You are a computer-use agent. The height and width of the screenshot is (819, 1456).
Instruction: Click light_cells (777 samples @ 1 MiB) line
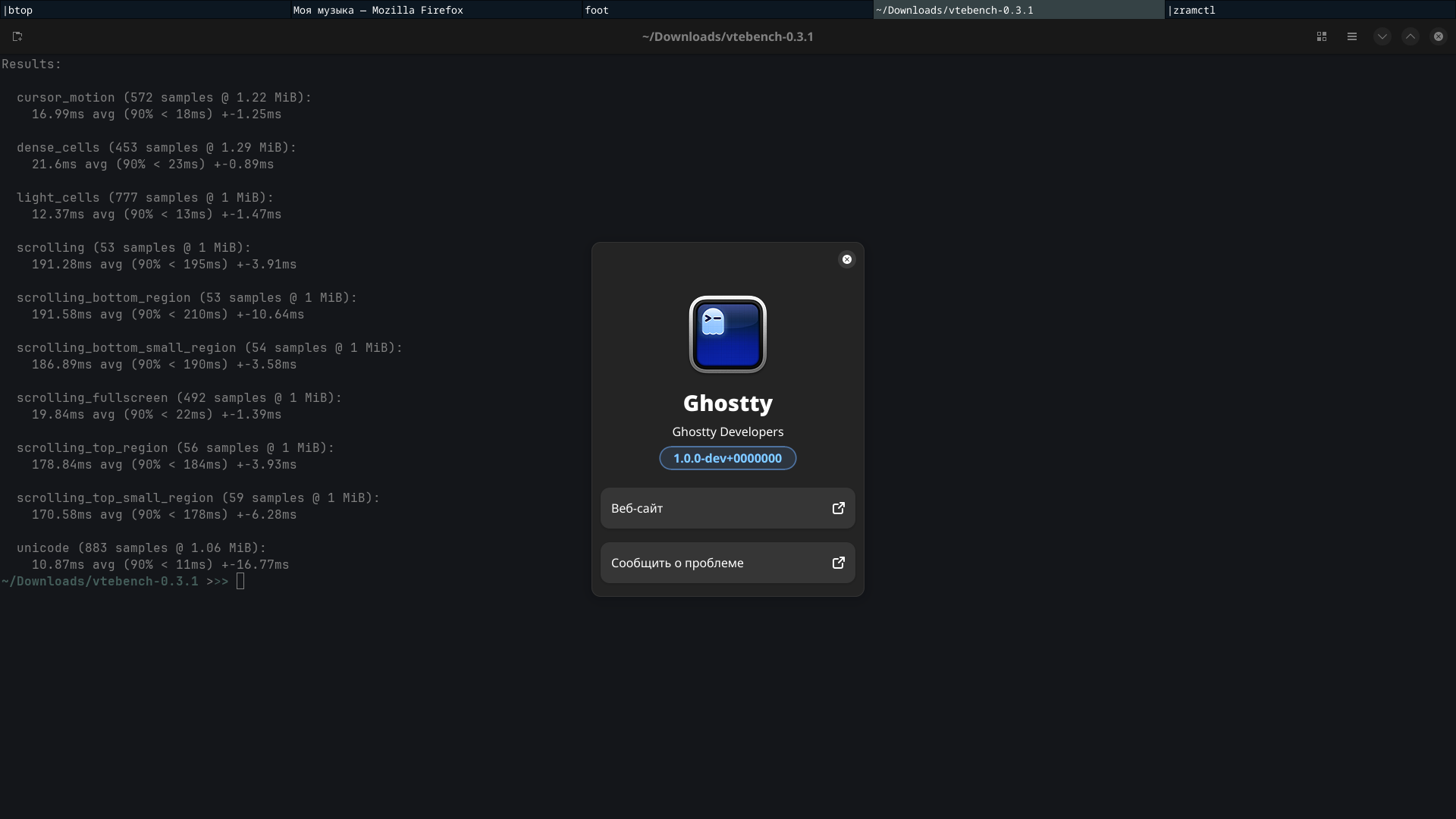pos(146,198)
